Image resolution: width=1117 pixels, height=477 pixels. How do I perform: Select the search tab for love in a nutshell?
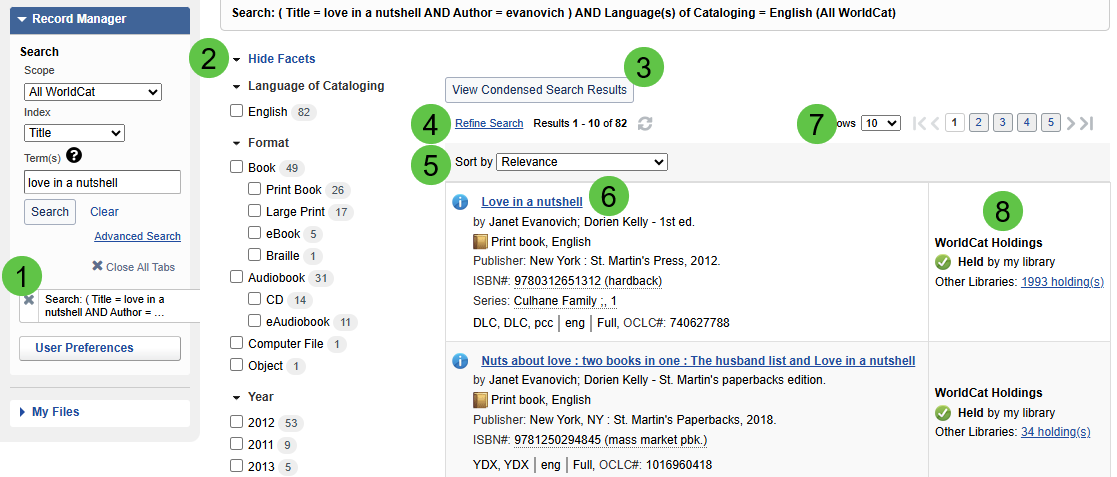point(118,306)
